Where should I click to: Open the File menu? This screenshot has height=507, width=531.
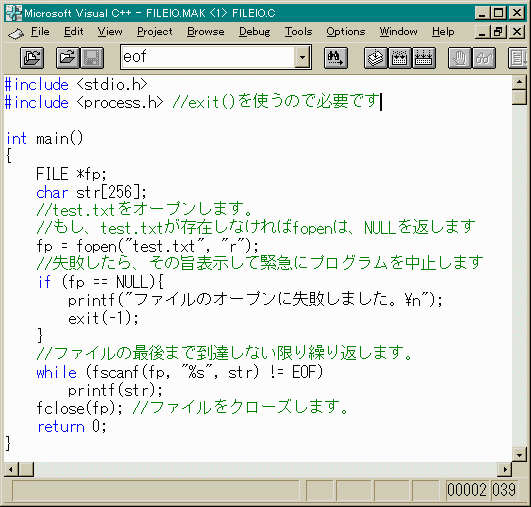pos(40,31)
